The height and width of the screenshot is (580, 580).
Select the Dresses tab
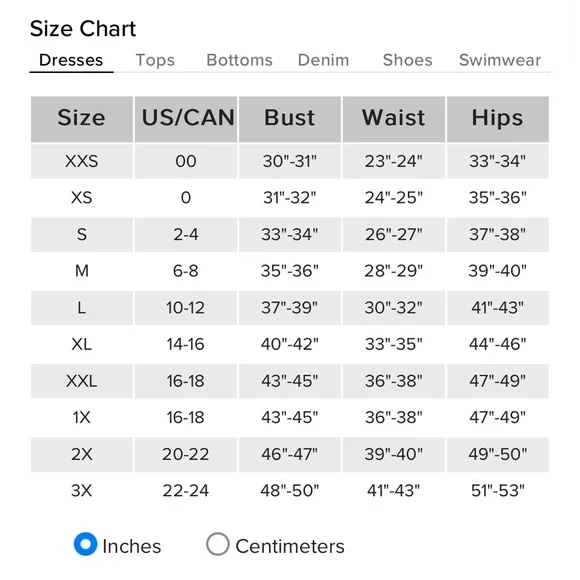[71, 60]
